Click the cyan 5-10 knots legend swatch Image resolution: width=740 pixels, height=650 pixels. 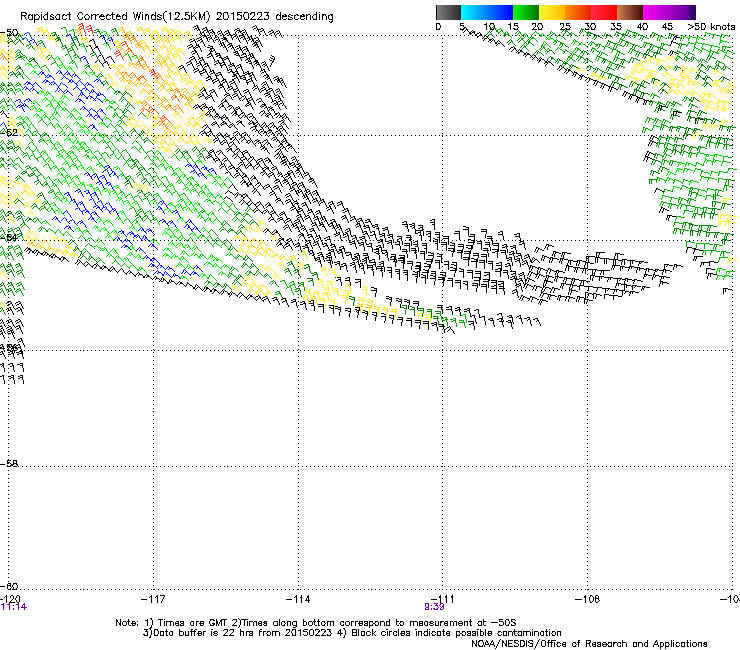tap(474, 13)
